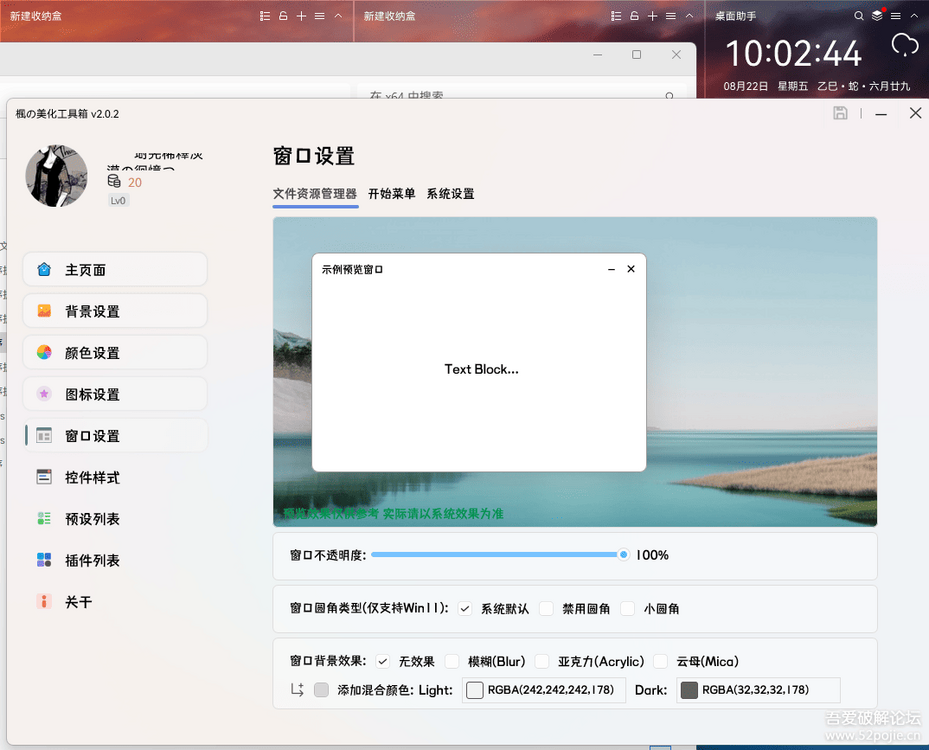This screenshot has width=929, height=750.
Task: Click the coin stack icon beside 20
Action: coord(114,181)
